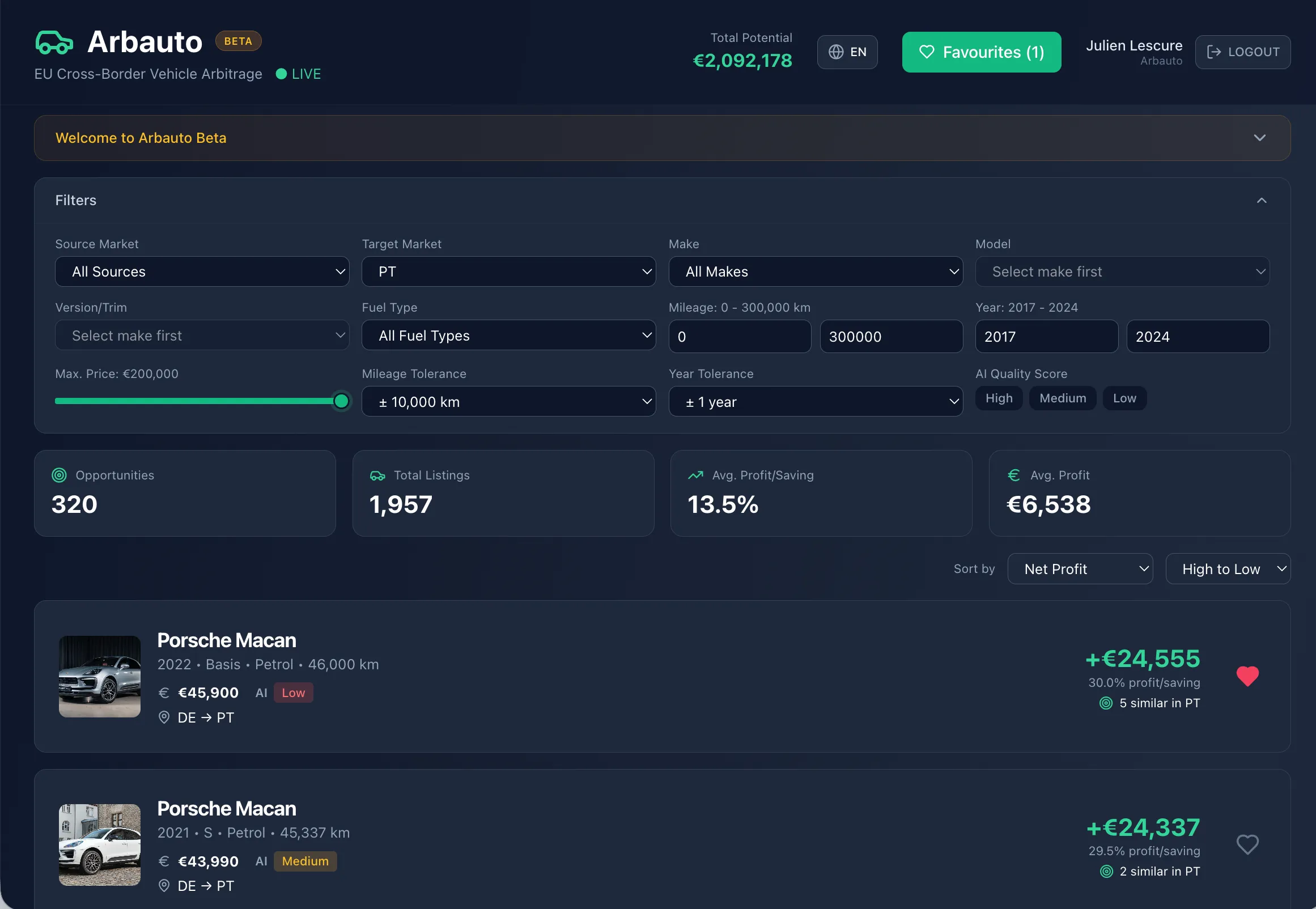This screenshot has width=1316, height=909.
Task: Click the 1,957 Total Listings value
Action: (x=401, y=504)
